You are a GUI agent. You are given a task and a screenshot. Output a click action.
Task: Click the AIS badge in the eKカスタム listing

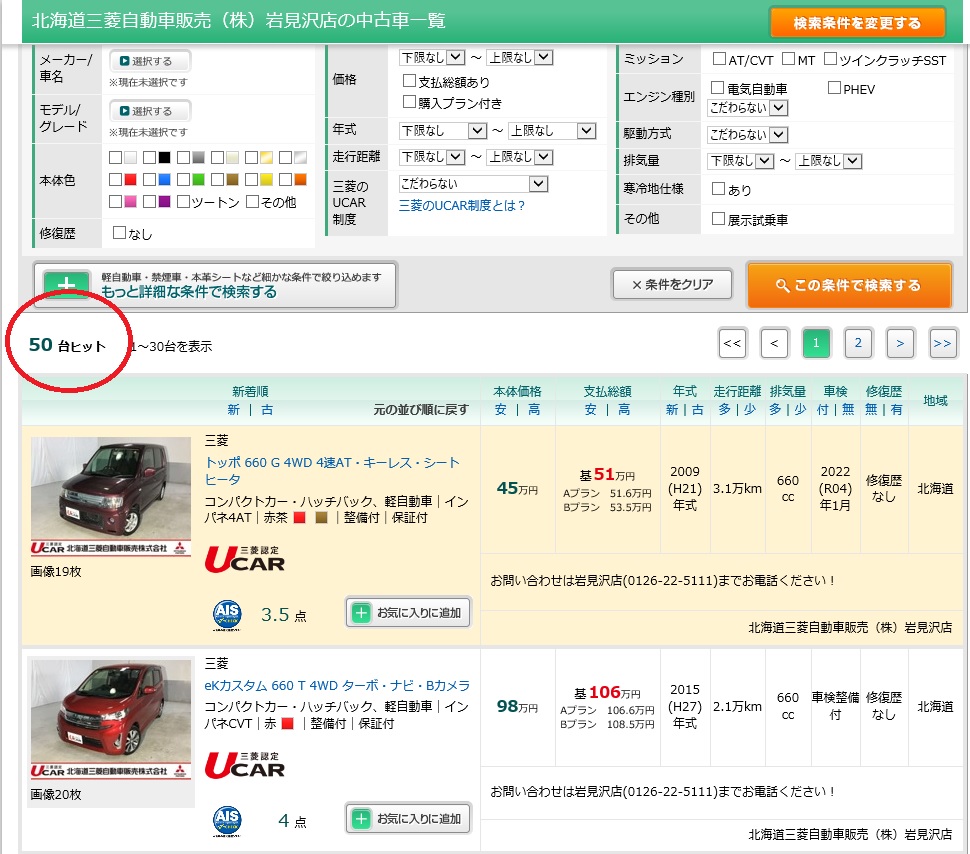point(227,821)
